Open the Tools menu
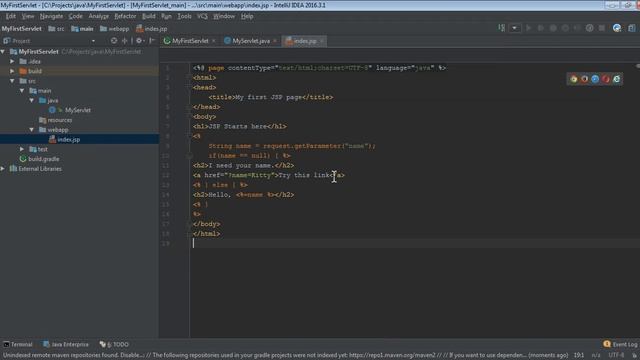 coord(184,16)
